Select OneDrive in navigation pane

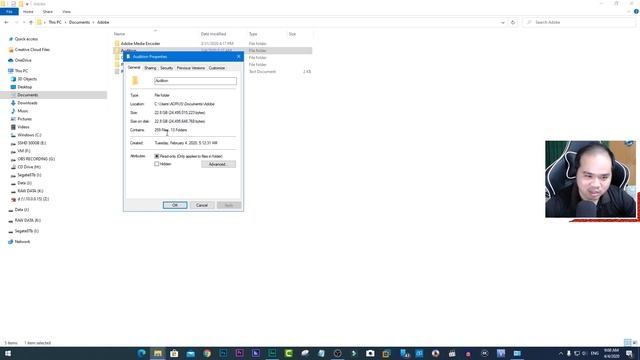pyautogui.click(x=23, y=60)
